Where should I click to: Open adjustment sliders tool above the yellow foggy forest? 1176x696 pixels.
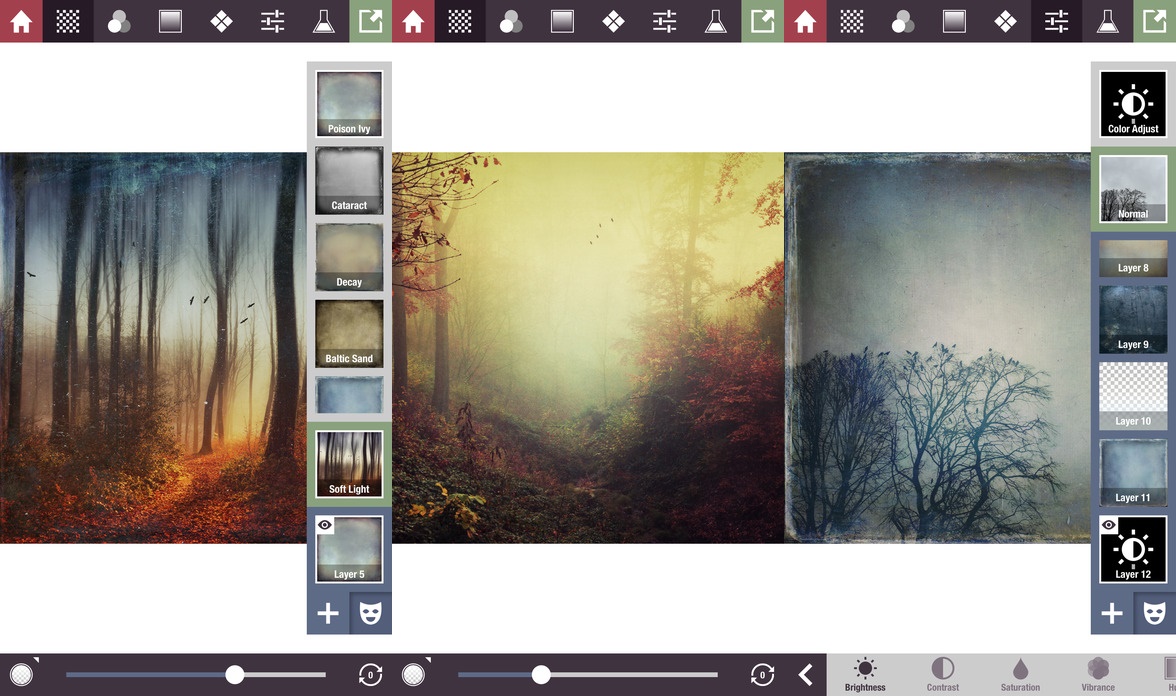[x=664, y=21]
